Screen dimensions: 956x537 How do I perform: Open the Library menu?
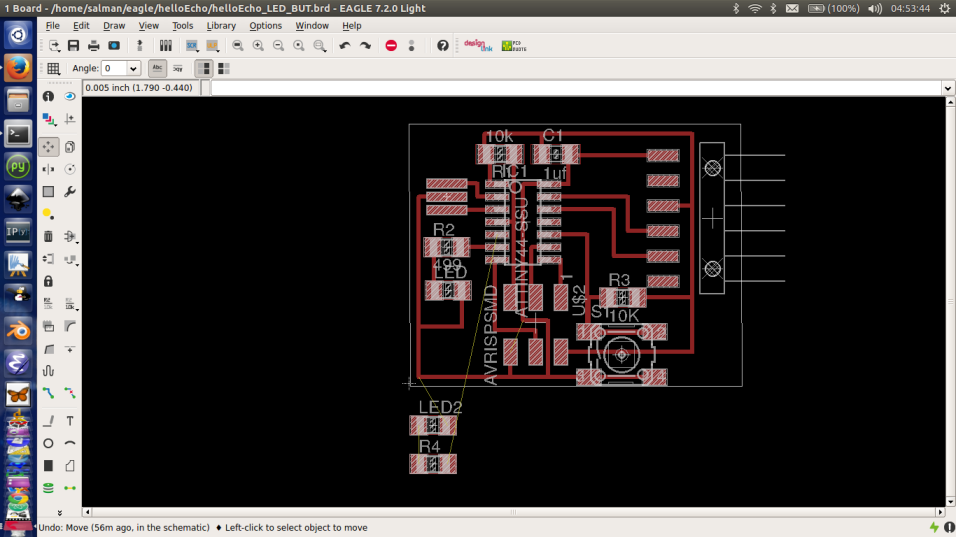[x=221, y=25]
